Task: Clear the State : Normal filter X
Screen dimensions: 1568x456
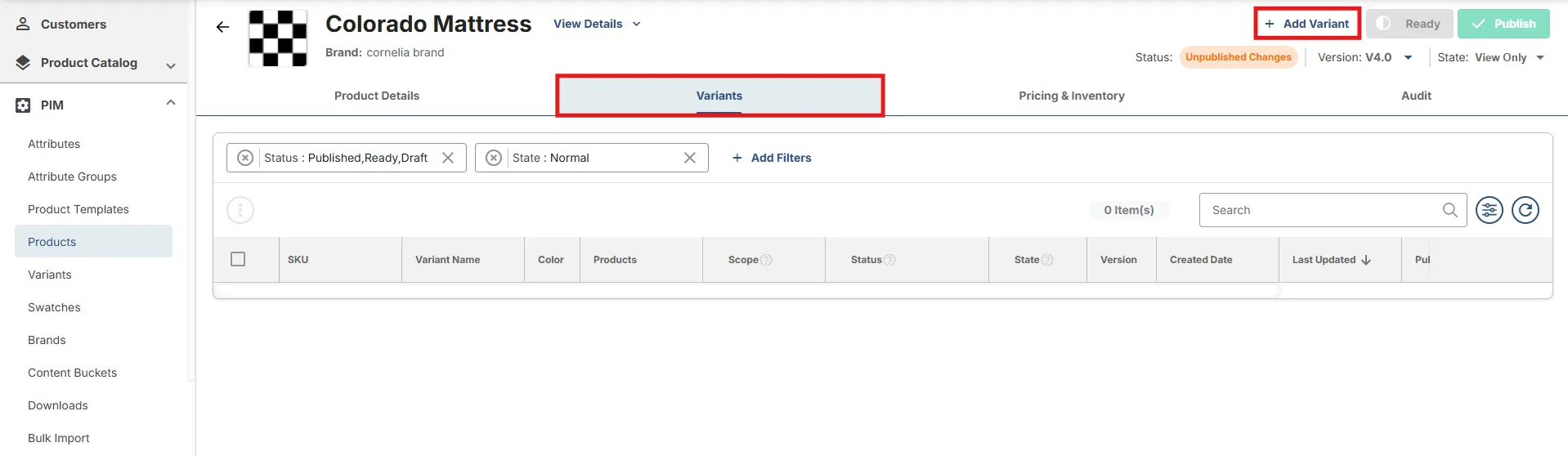Action: tap(690, 158)
